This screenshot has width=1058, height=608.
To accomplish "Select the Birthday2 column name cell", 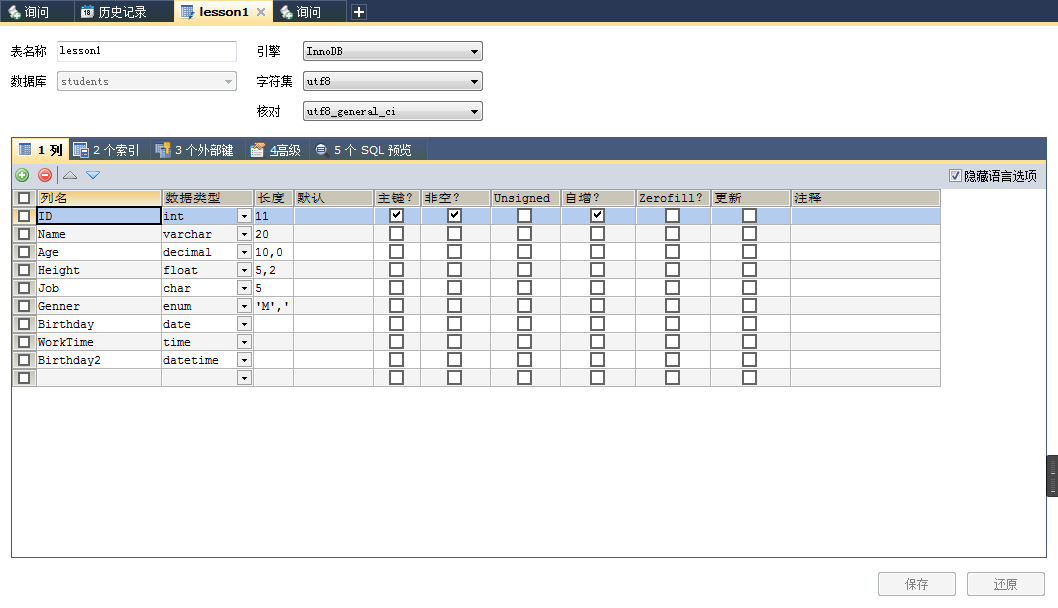I will coord(99,360).
